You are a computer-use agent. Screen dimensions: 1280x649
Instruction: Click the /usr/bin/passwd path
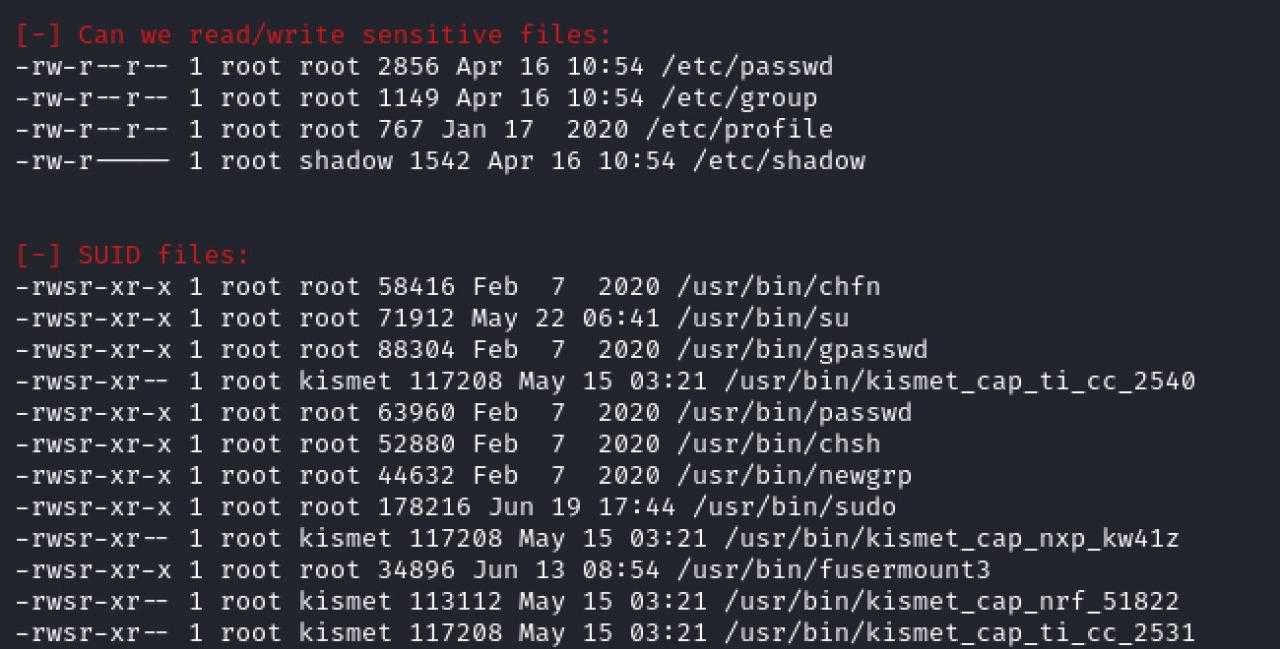coord(794,413)
